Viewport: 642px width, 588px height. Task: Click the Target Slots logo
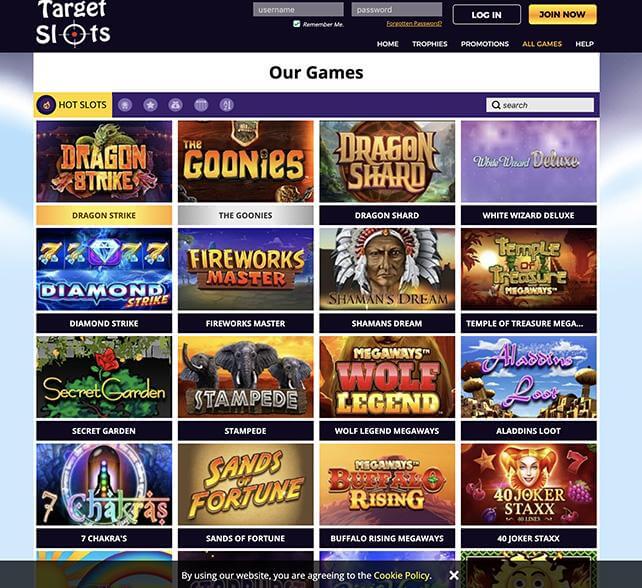coord(73,23)
